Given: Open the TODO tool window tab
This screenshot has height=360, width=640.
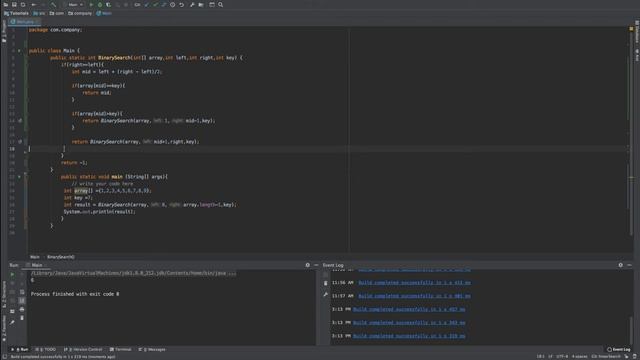Looking at the screenshot, I should [x=46, y=349].
